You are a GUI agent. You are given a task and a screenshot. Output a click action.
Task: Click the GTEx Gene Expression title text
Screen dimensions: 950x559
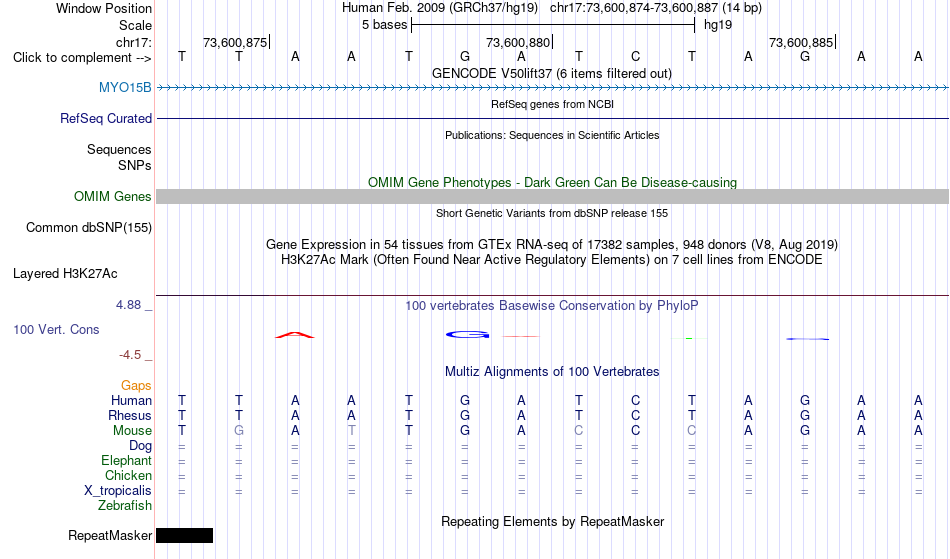coord(552,245)
